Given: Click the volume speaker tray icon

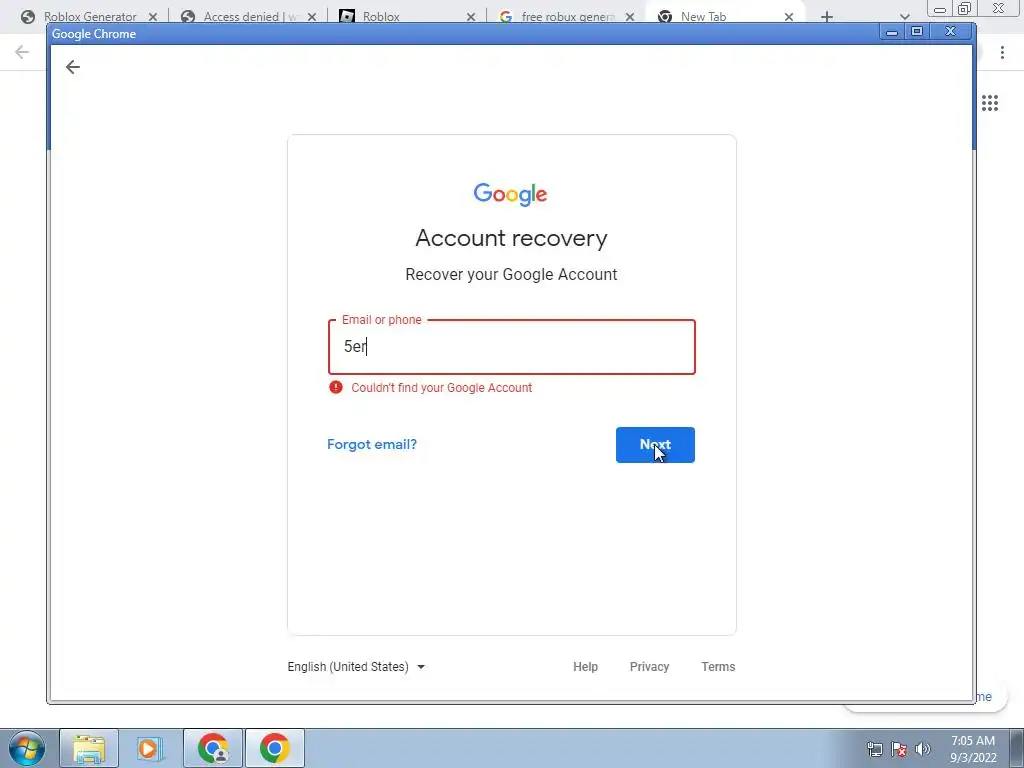Looking at the screenshot, I should [923, 749].
